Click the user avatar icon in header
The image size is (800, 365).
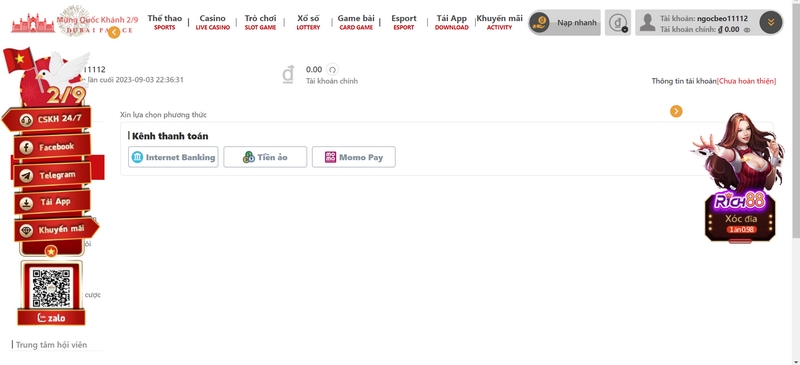(x=647, y=22)
